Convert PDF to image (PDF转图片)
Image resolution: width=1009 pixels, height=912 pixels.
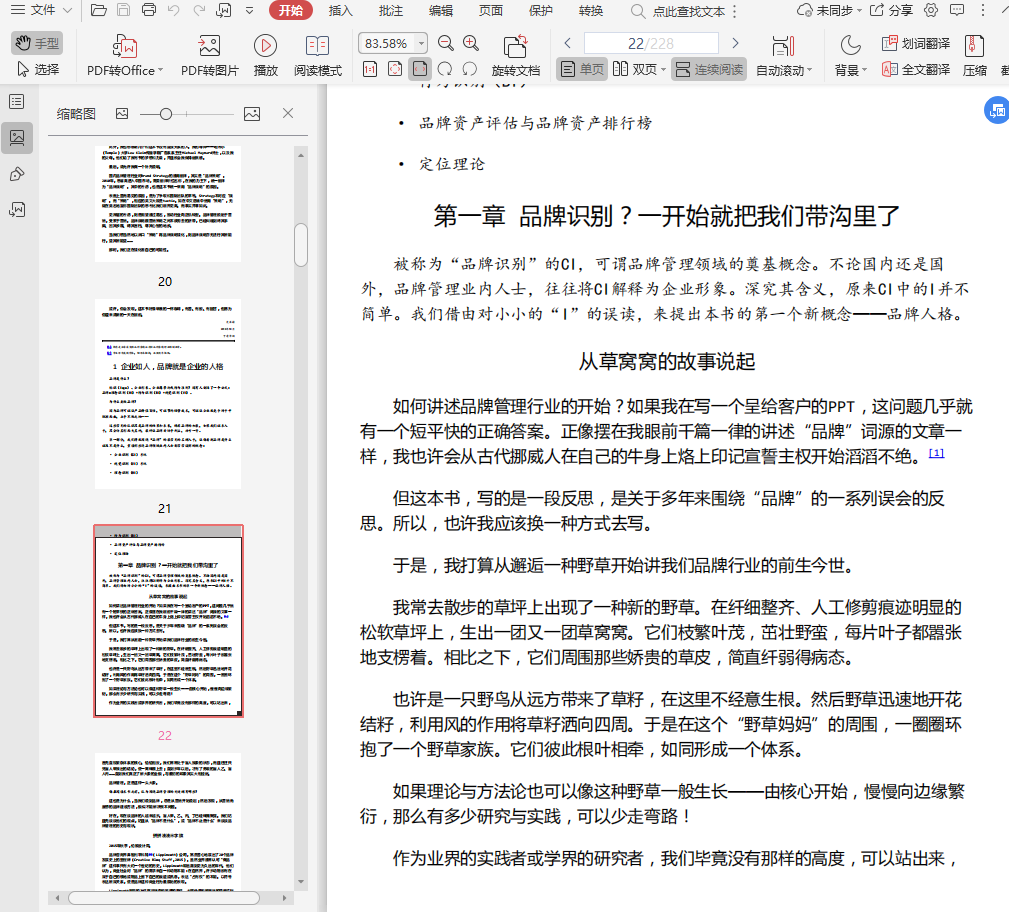click(x=209, y=55)
